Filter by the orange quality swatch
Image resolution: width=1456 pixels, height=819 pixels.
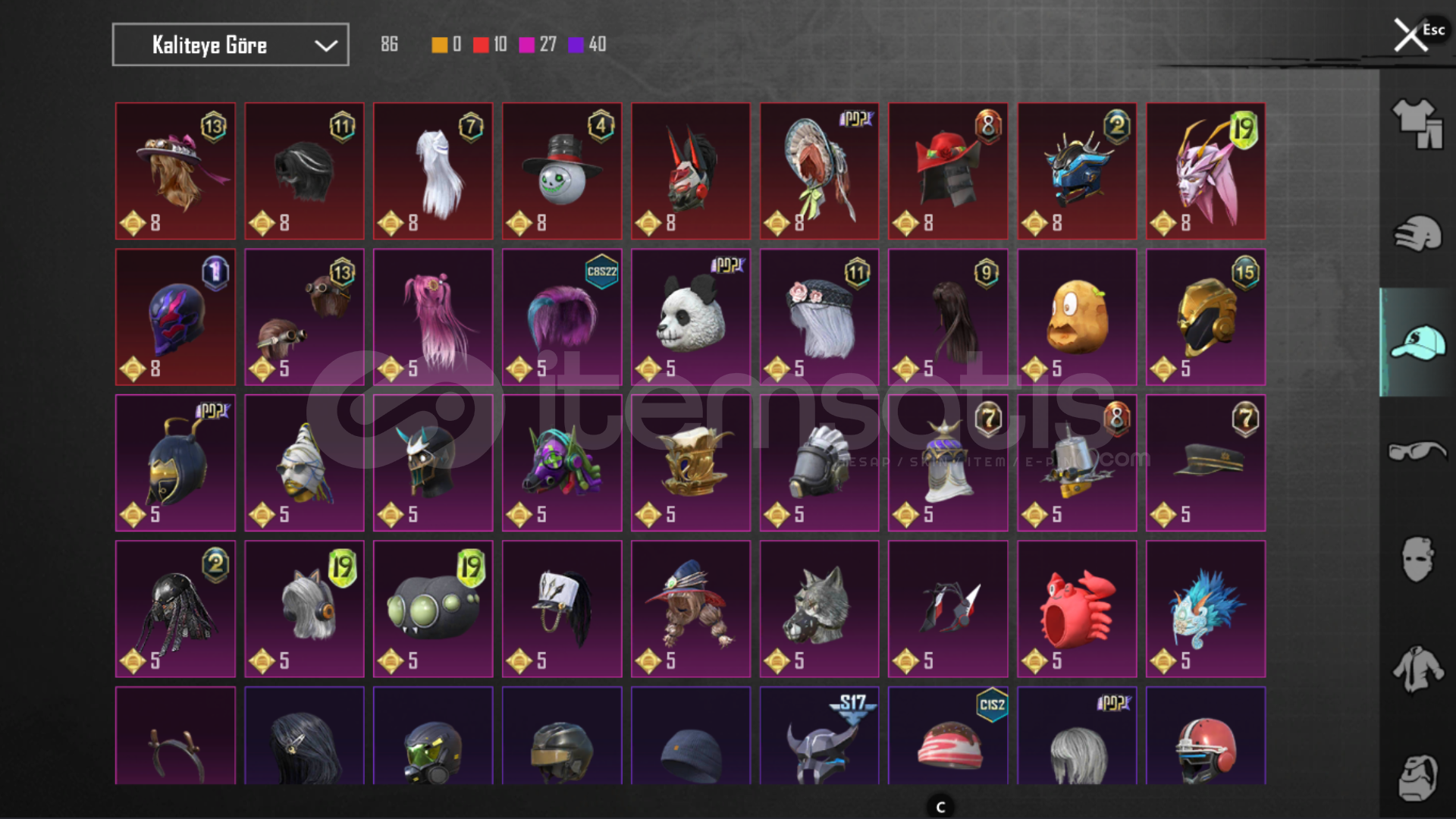tap(439, 45)
